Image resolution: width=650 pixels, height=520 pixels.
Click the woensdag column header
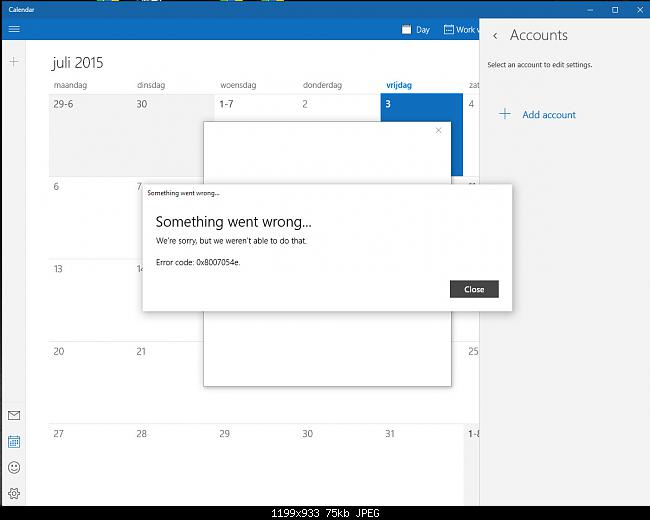(x=238, y=85)
